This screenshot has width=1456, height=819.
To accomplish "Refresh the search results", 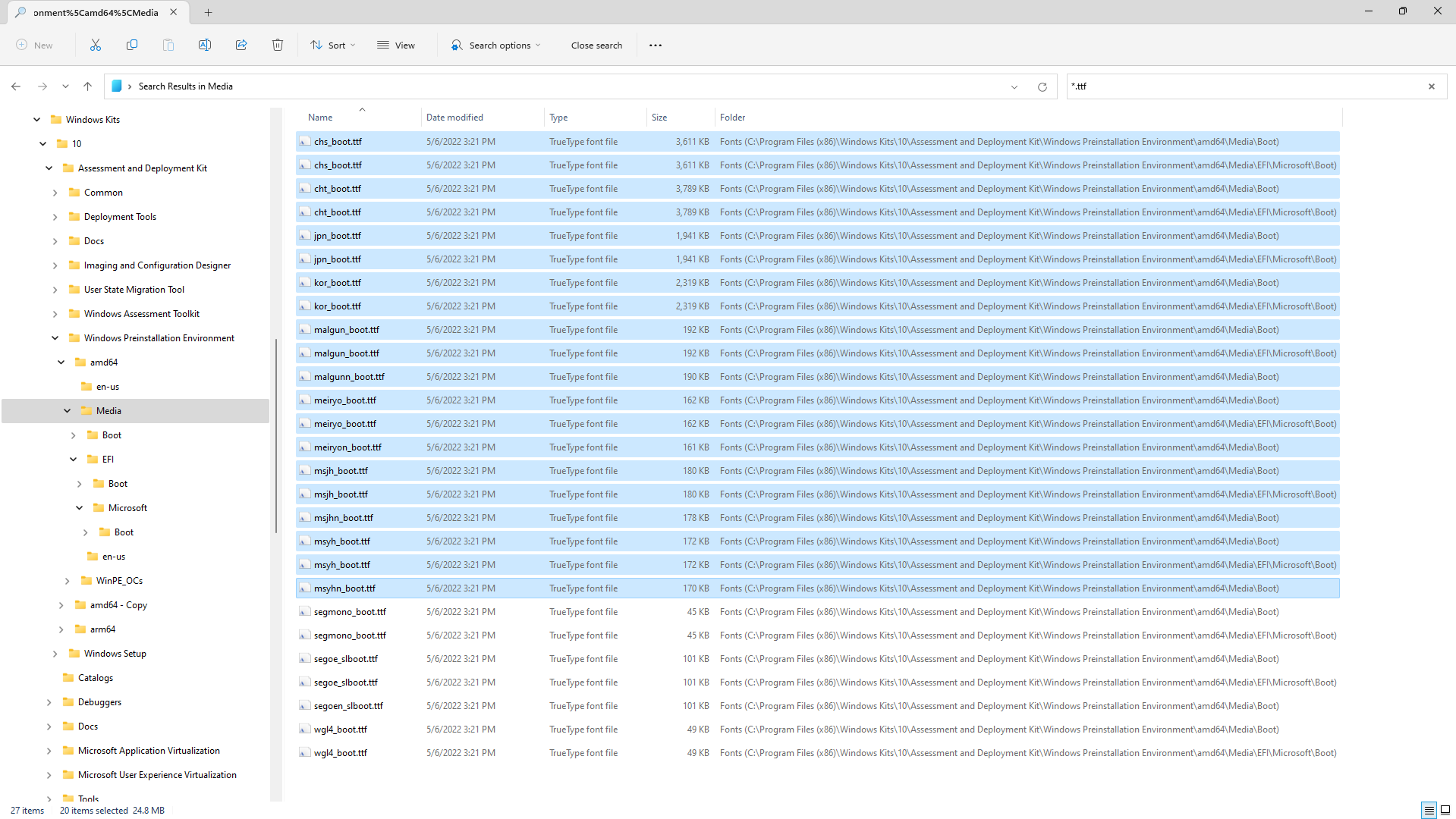I will click(x=1042, y=87).
